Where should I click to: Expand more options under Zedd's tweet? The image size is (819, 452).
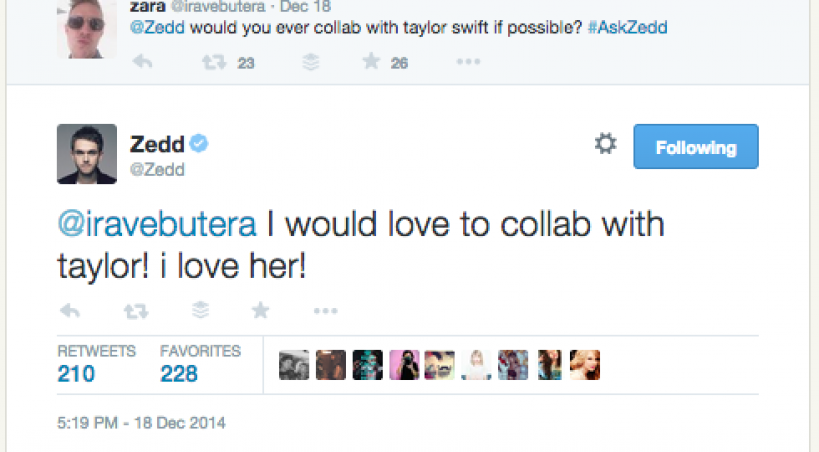point(325,311)
